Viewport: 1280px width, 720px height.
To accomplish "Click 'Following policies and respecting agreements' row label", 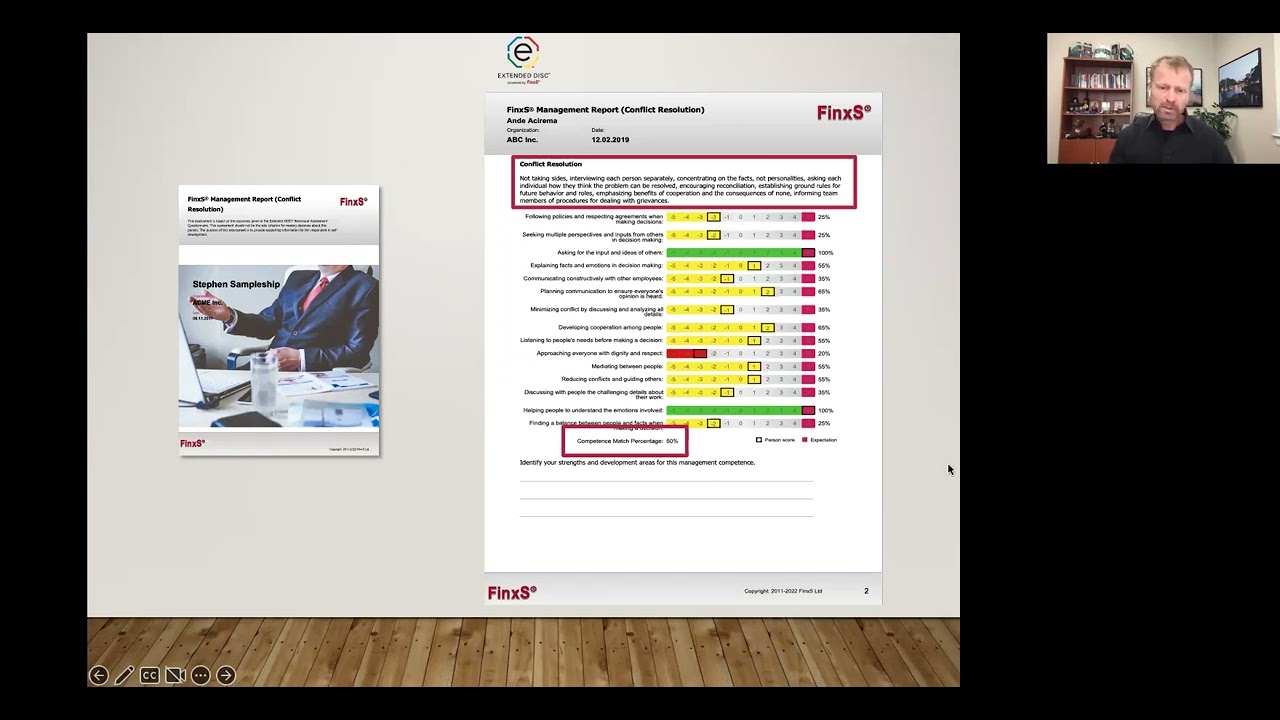I will 594,219.
